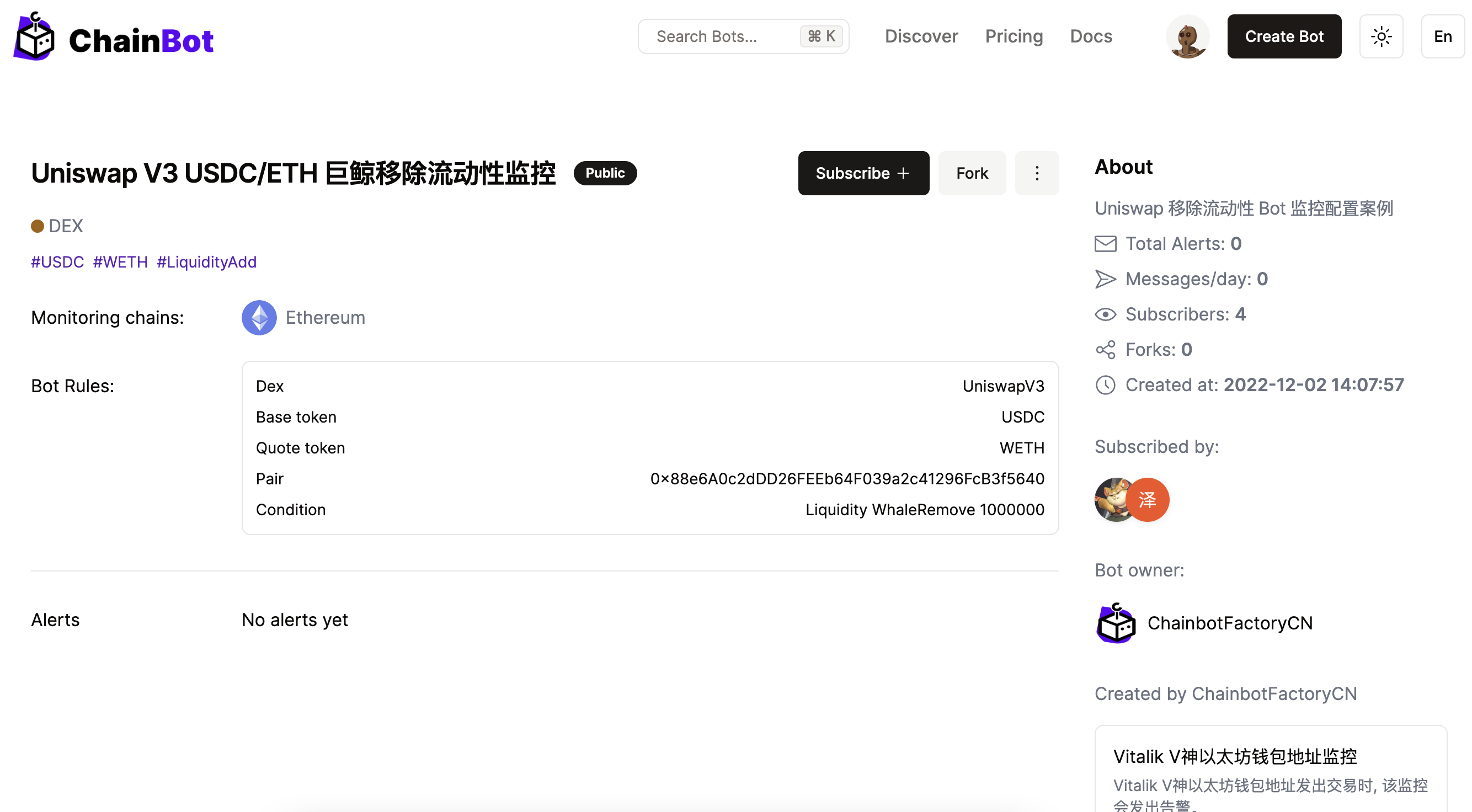Click the Ethereum chain icon
This screenshot has width=1472, height=812.
[x=259, y=318]
